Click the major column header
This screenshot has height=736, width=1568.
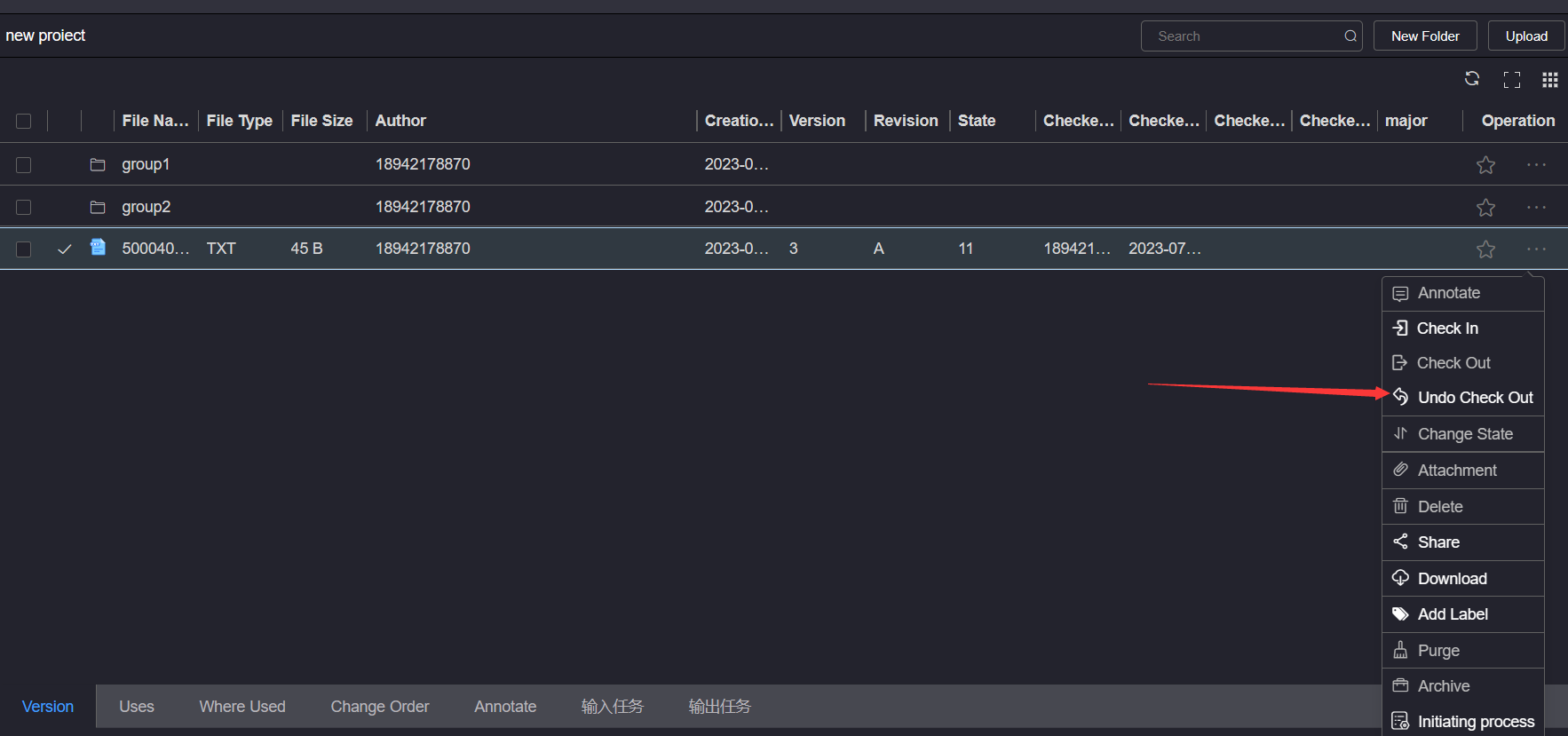tap(1406, 121)
